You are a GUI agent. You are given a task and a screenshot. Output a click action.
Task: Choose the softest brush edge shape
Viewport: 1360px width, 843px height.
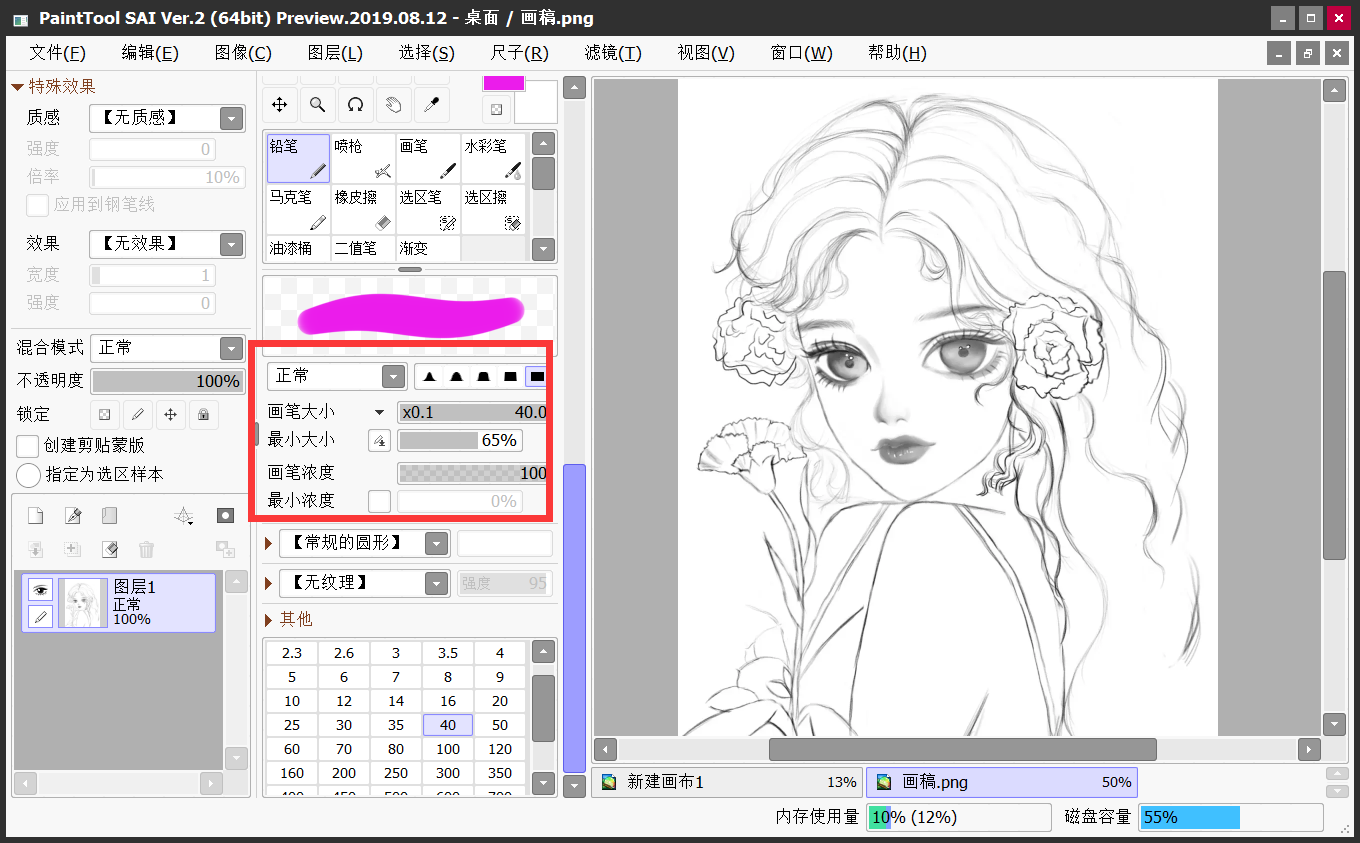[x=430, y=377]
